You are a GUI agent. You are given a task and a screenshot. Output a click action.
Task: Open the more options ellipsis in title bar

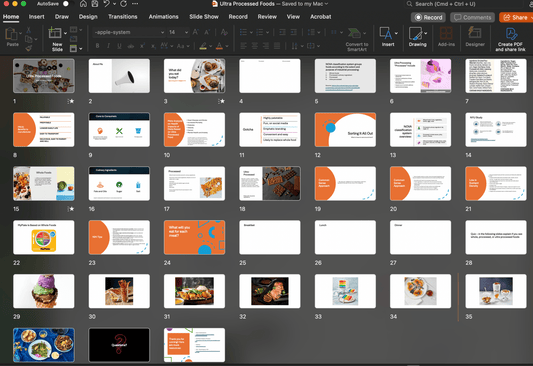135,4
